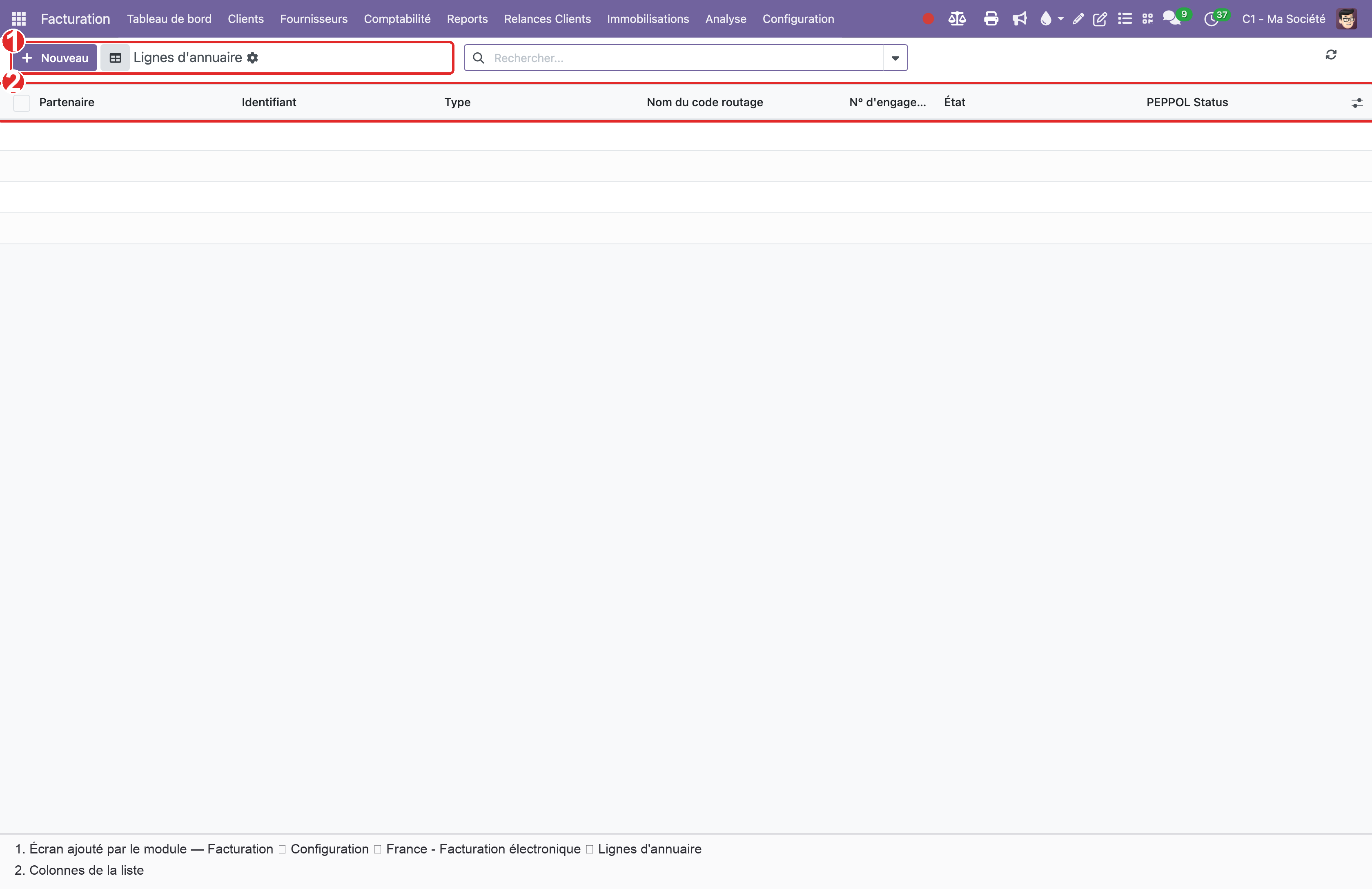Open the Lignes d'annuaire gear actions
Image resolution: width=1372 pixels, height=889 pixels.
(x=252, y=58)
